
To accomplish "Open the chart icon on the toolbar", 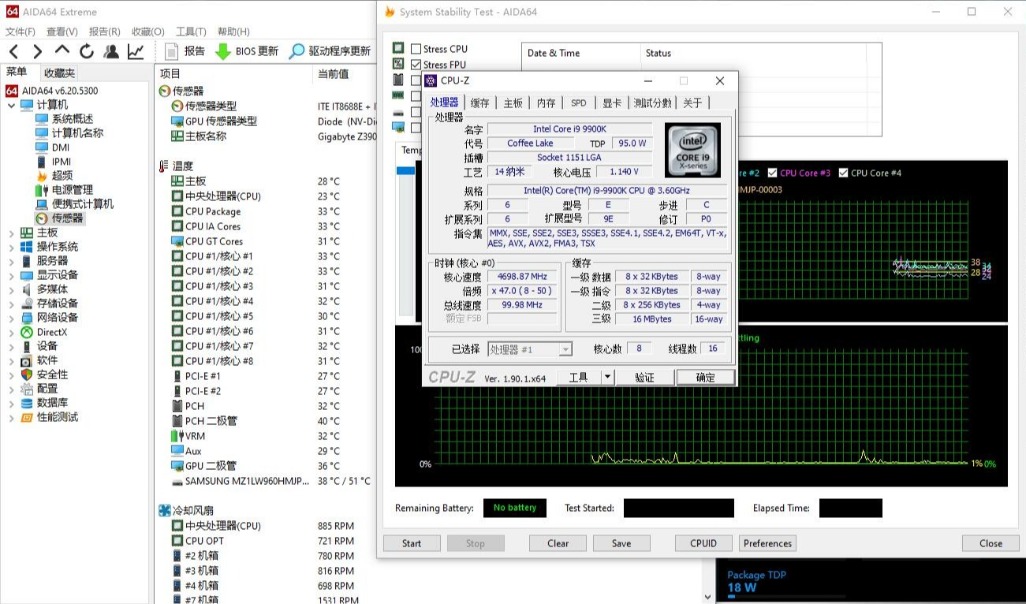I will [135, 50].
